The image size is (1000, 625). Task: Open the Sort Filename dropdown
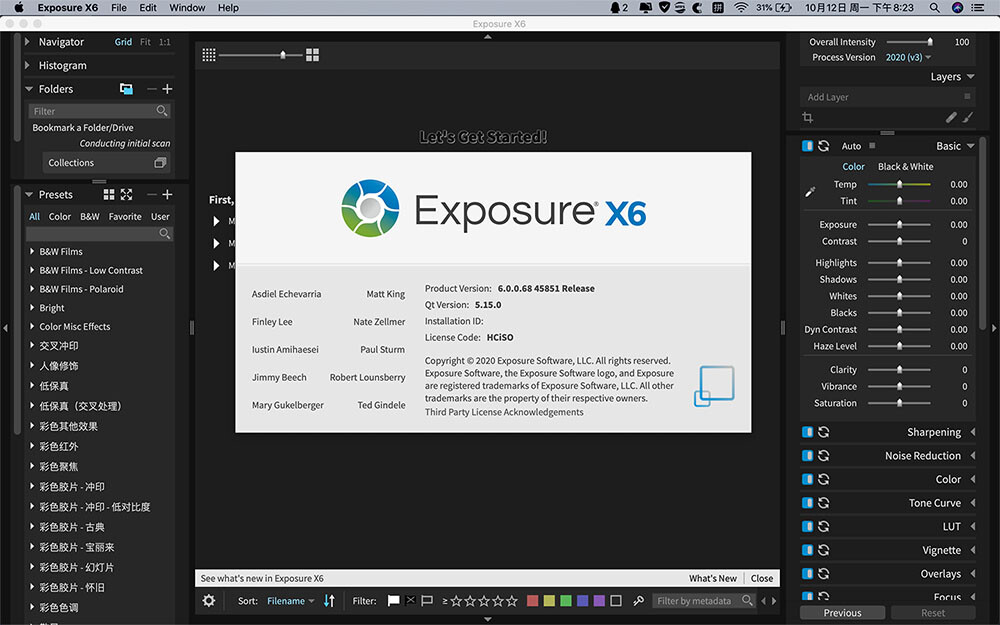[291, 601]
